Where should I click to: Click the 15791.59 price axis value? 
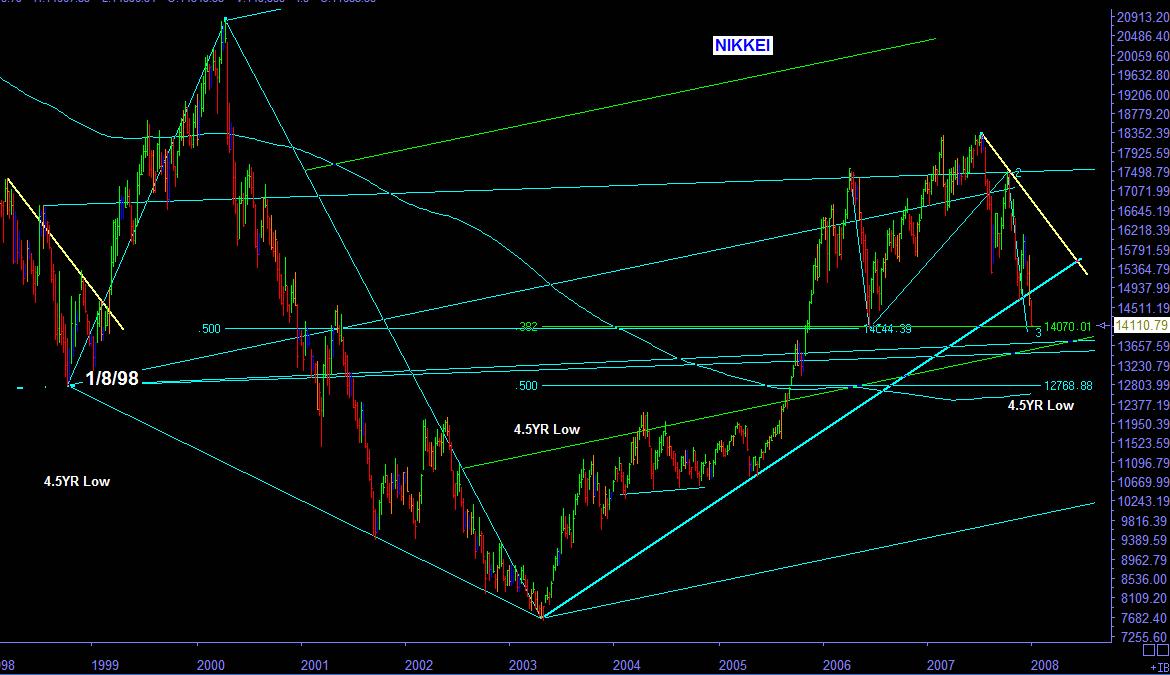[x=1142, y=250]
